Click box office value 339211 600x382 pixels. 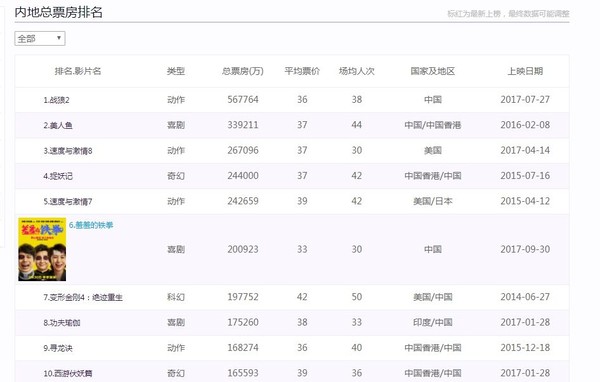[243, 125]
